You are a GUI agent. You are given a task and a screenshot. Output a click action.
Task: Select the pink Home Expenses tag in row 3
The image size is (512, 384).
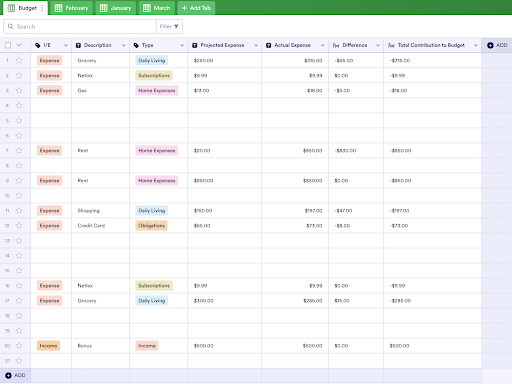click(157, 90)
